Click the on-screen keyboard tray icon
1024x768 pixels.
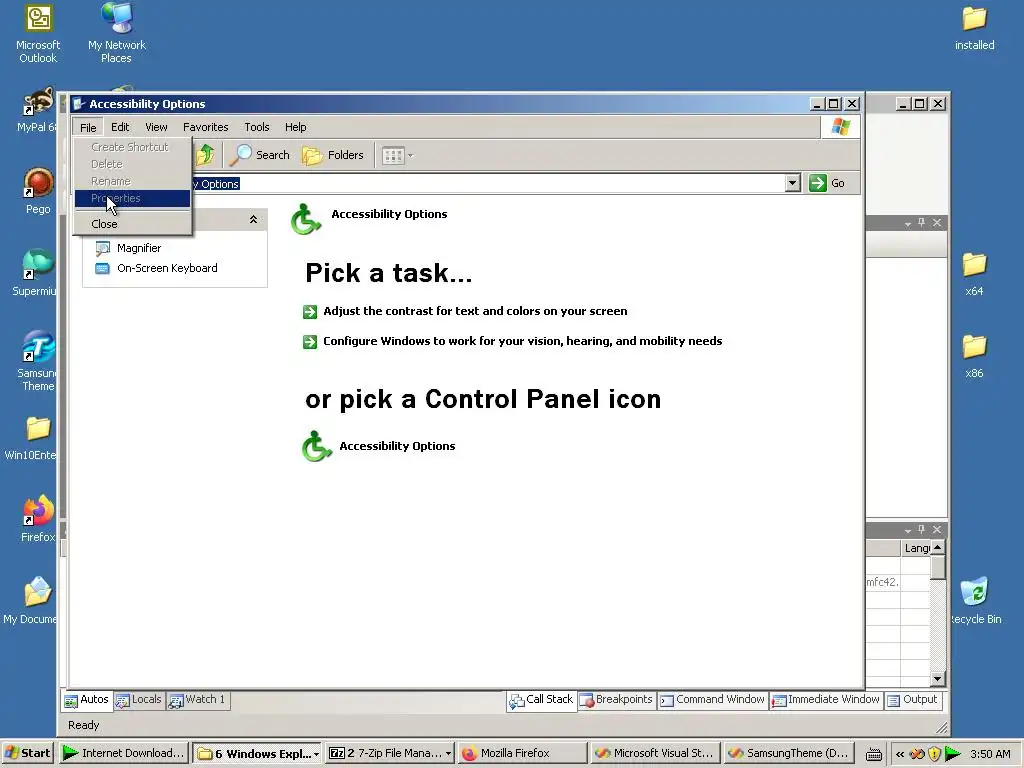point(873,754)
